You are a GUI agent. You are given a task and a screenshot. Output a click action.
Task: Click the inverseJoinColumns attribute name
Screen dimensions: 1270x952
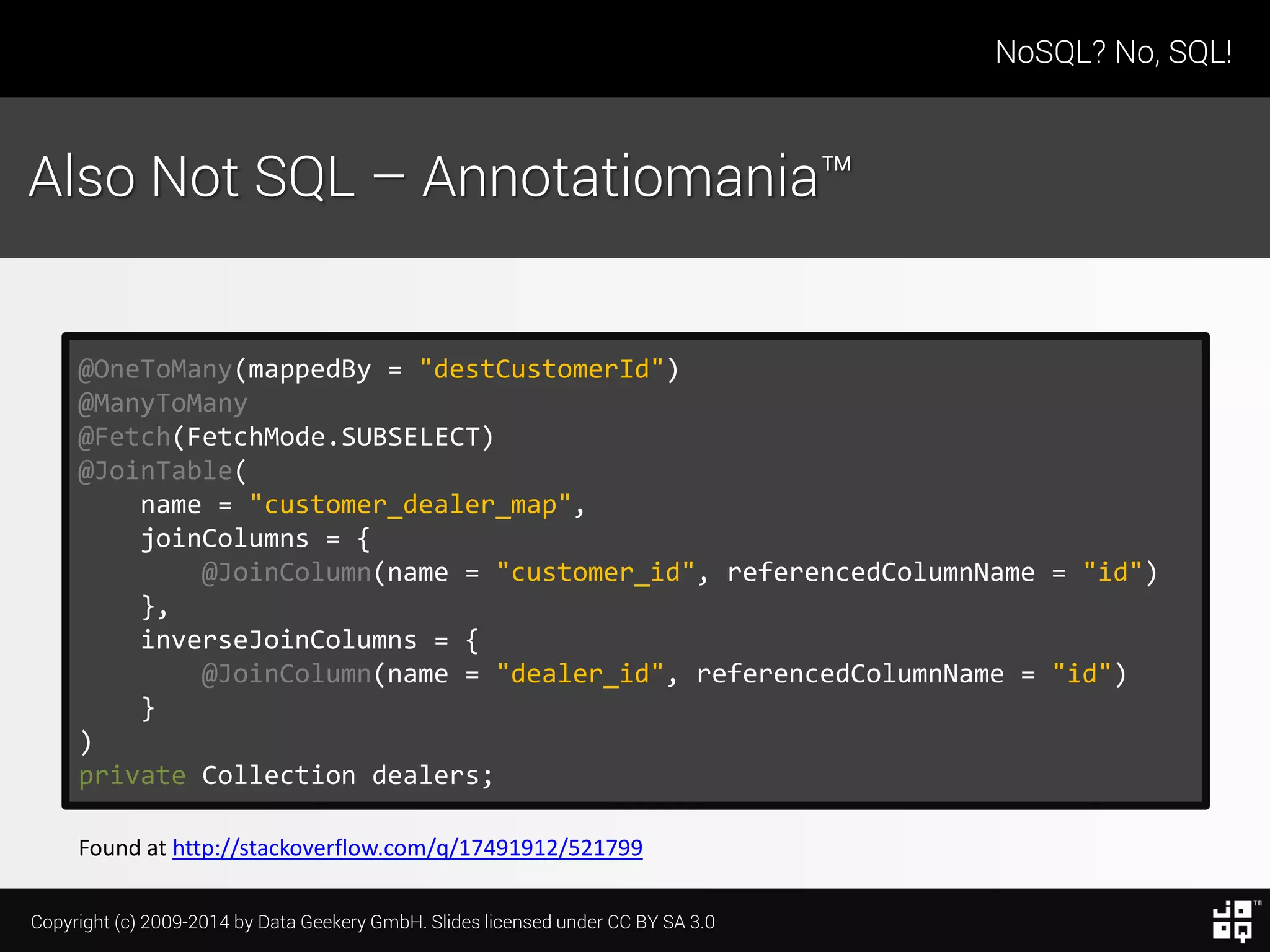point(278,640)
